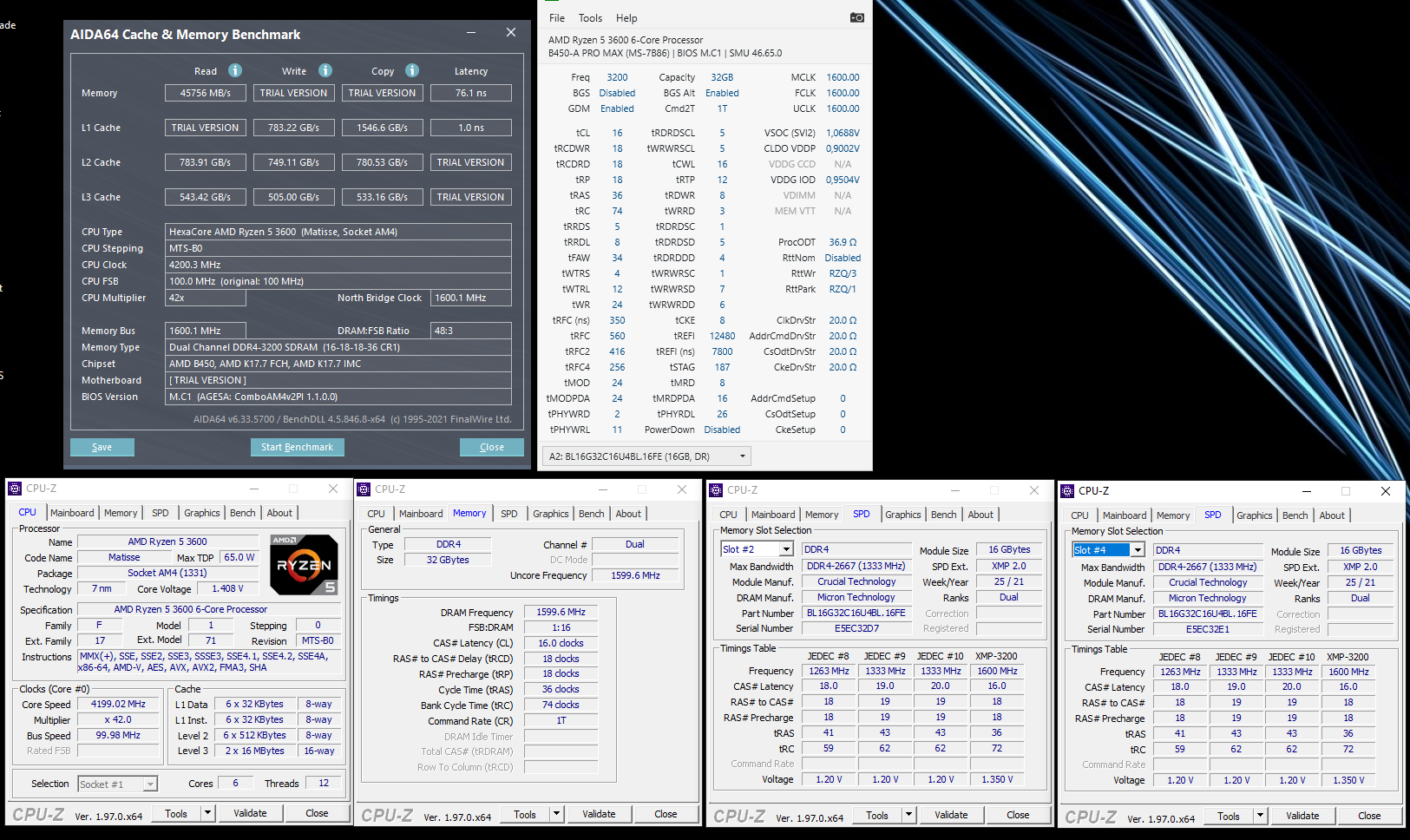Click the title bar icon of the CPU-Z Slot #2 window
Viewport: 1410px width, 840px height.
[x=716, y=490]
